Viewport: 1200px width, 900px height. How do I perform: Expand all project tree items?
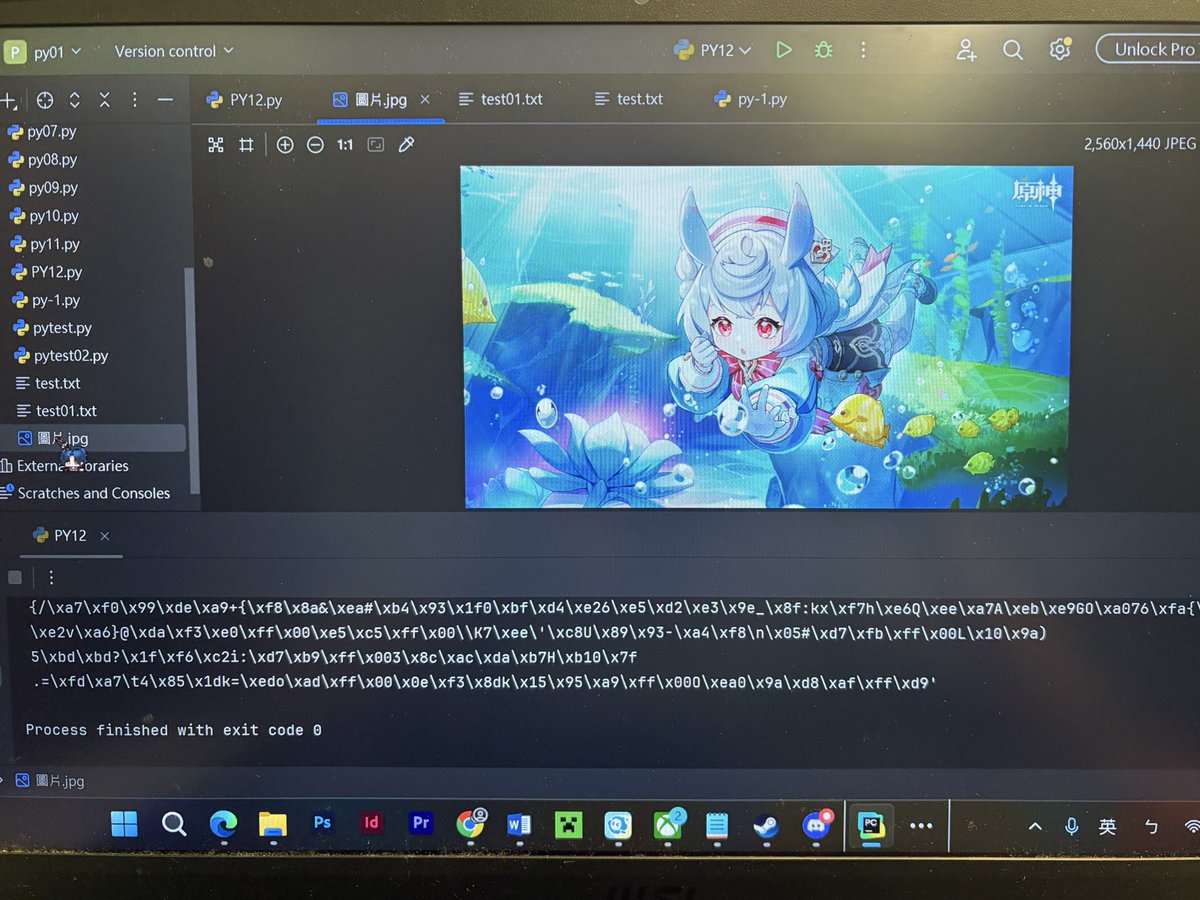[74, 100]
